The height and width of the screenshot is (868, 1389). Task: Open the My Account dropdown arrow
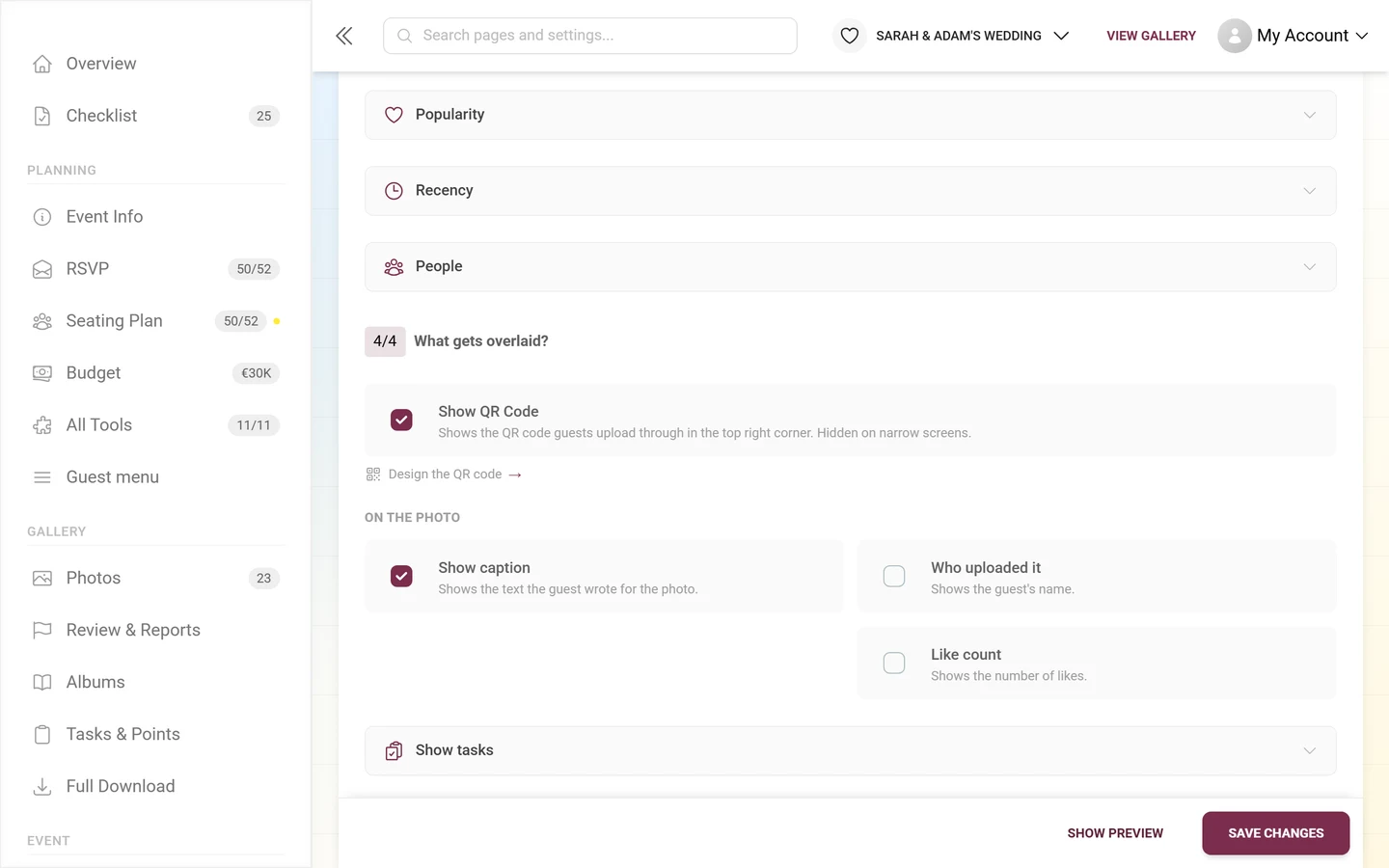[1362, 36]
